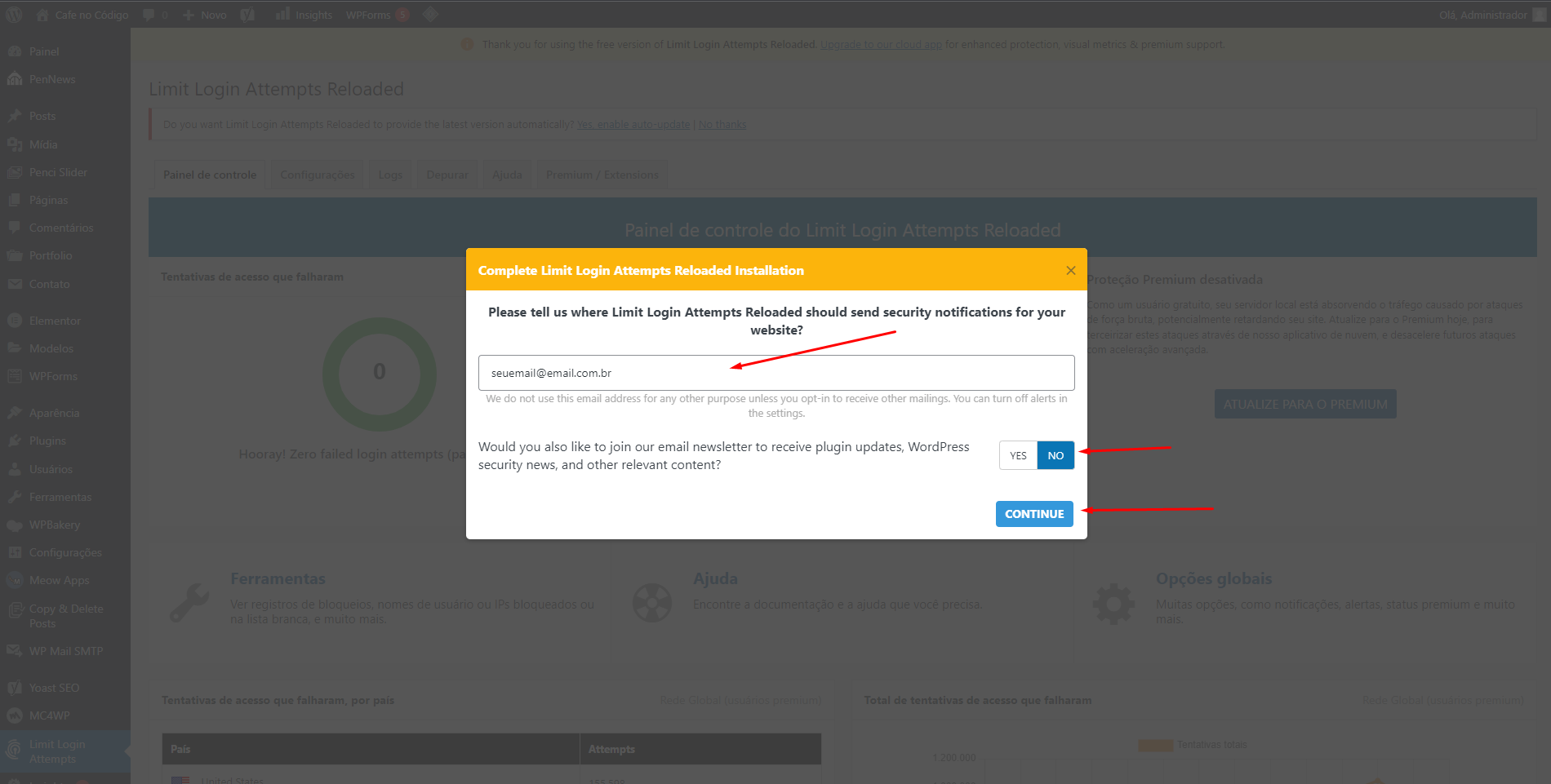Viewport: 1551px width, 784px height.
Task: Click the lifebuoy help icon
Action: 652,604
